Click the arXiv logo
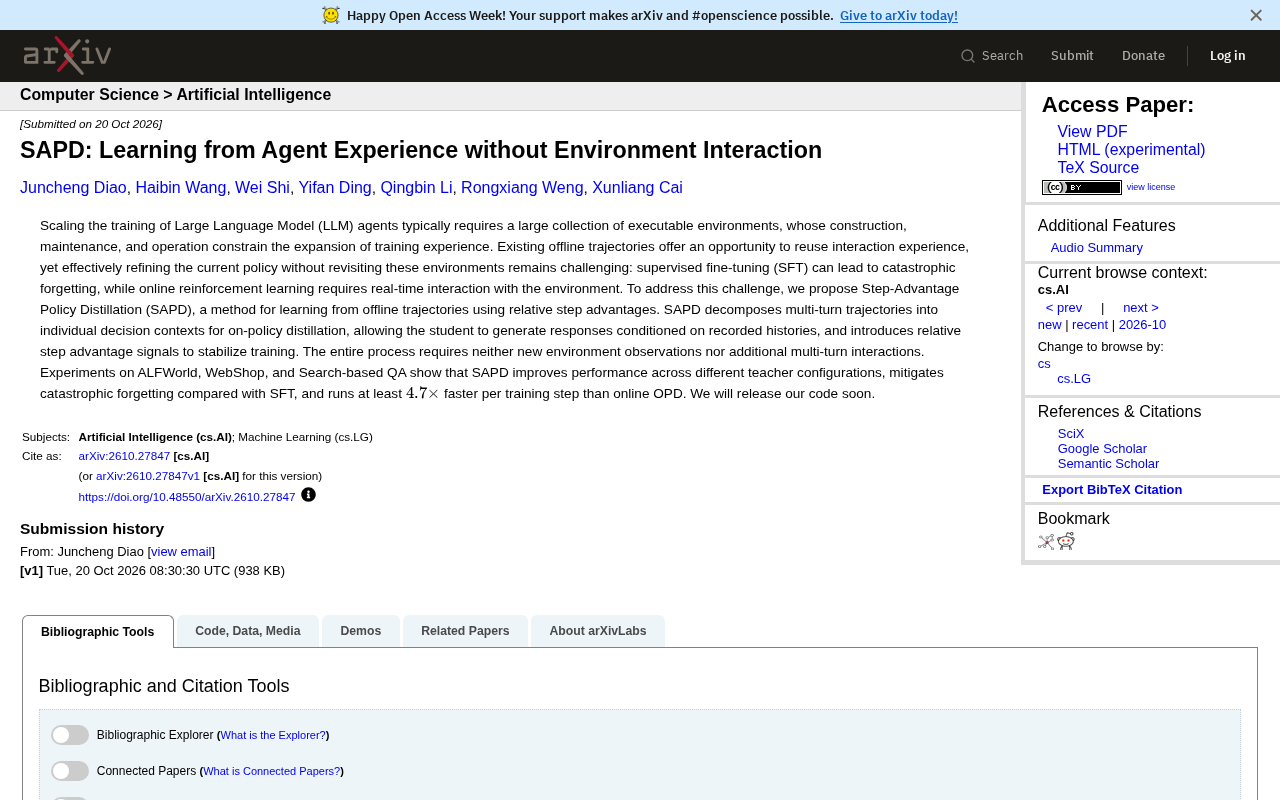 [x=67, y=55]
